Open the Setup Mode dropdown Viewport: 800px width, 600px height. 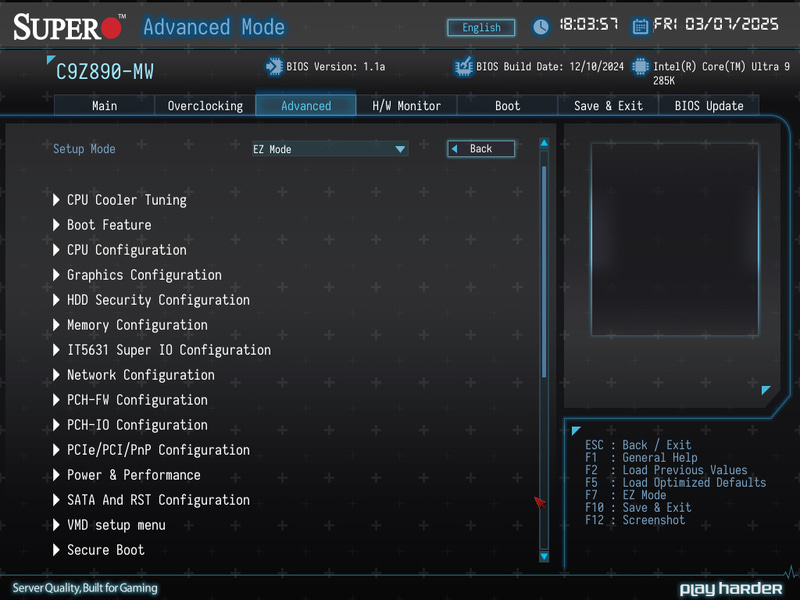330,149
